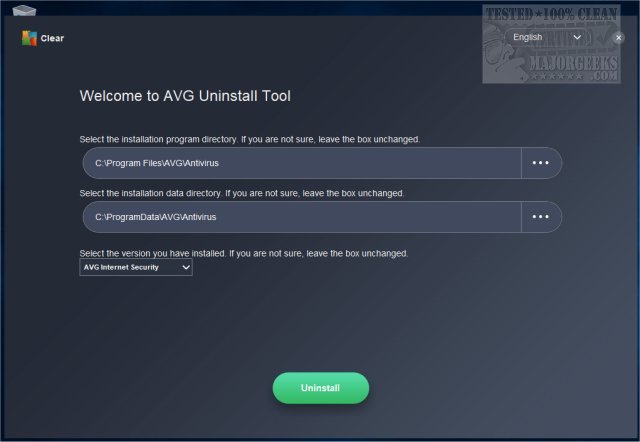640x442 pixels.
Task: Click the 'Select the version you have installed' label
Action: tap(244, 253)
